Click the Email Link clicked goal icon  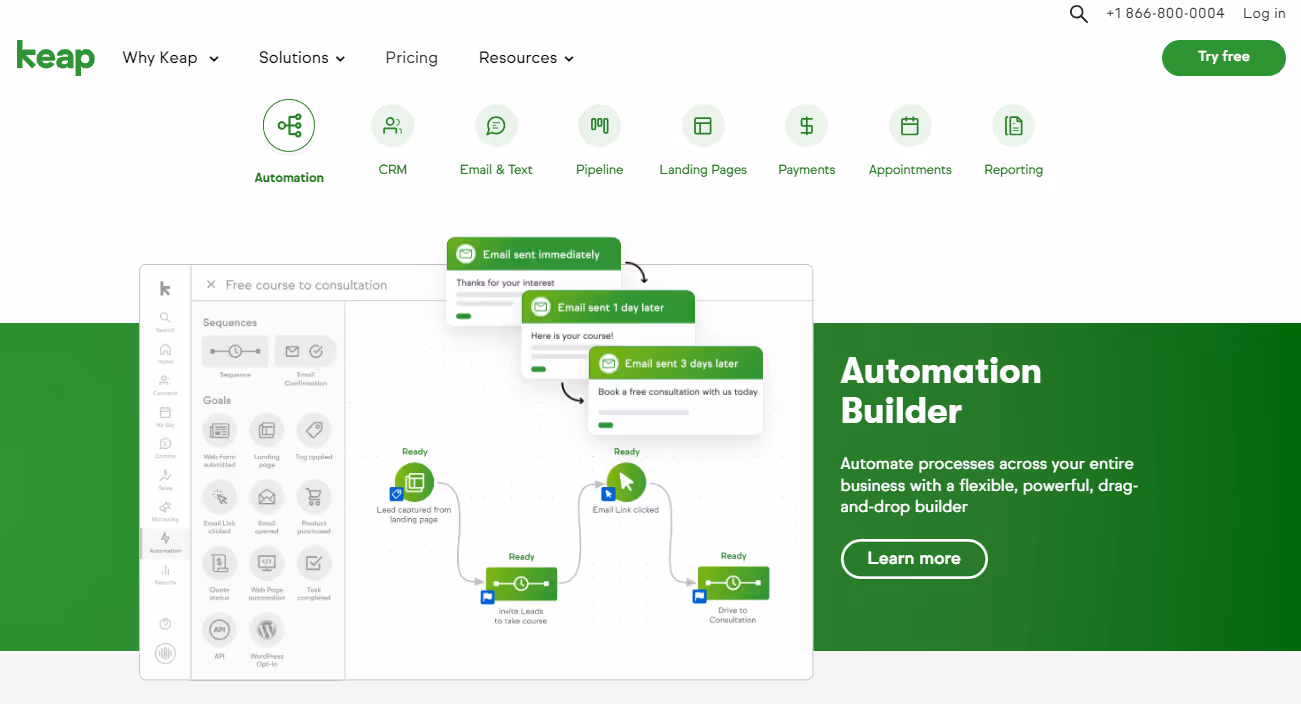pyautogui.click(x=220, y=497)
